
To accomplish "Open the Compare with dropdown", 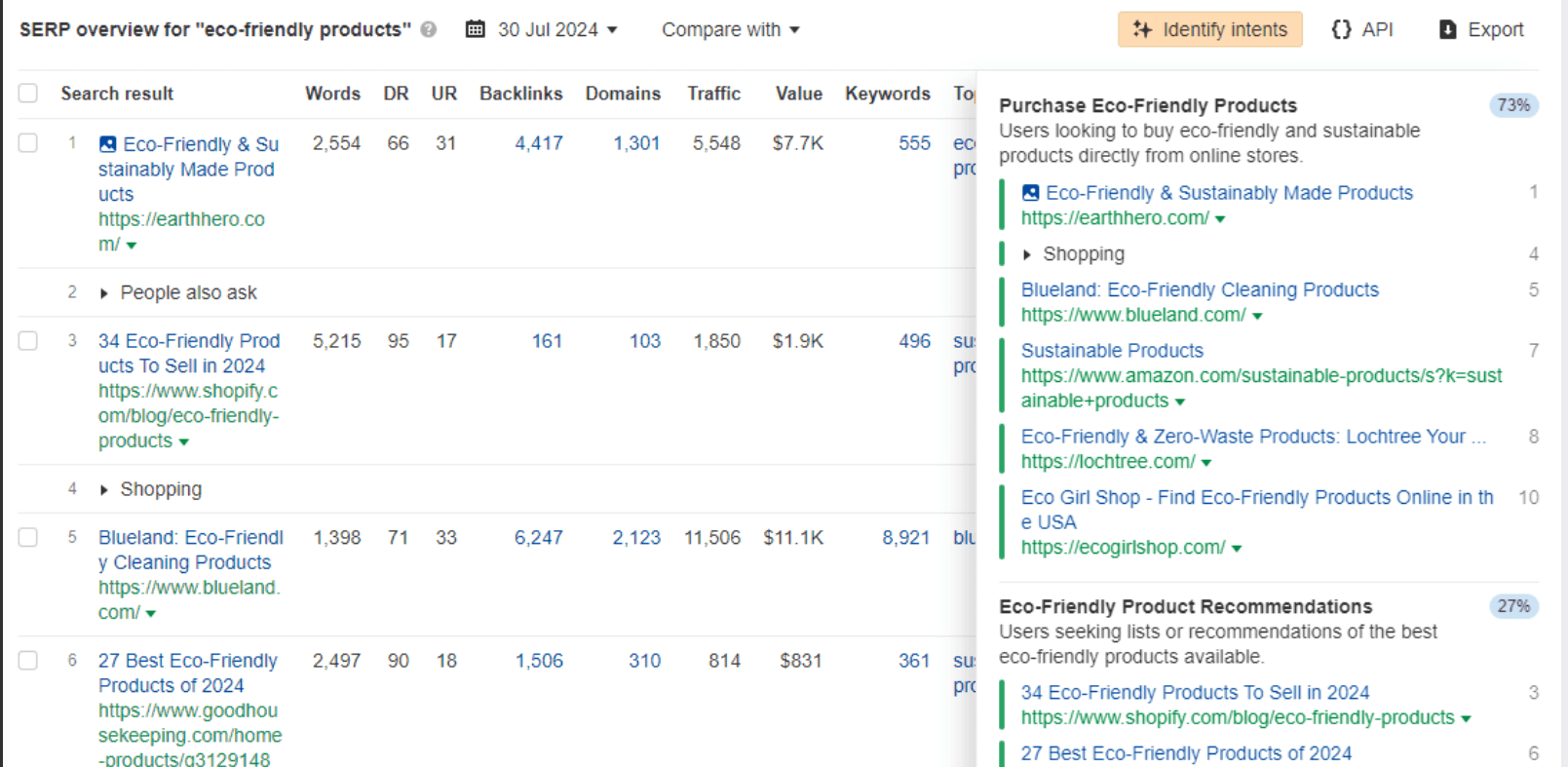I will point(731,29).
